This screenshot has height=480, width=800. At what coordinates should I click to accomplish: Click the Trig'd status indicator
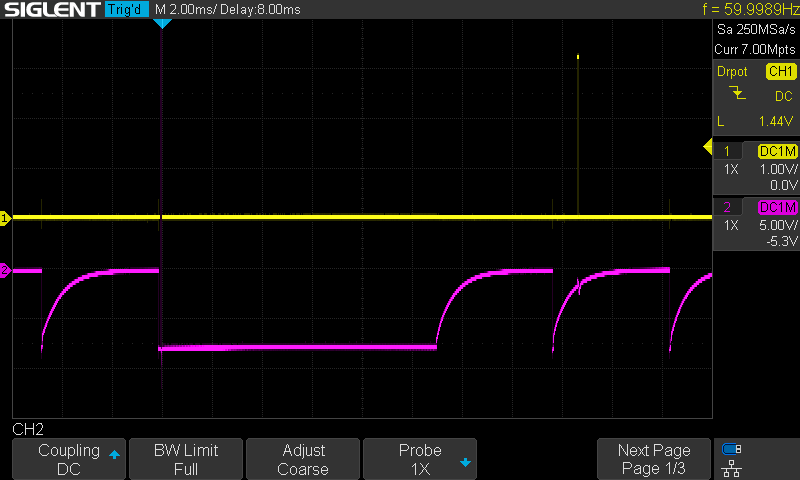click(127, 9)
